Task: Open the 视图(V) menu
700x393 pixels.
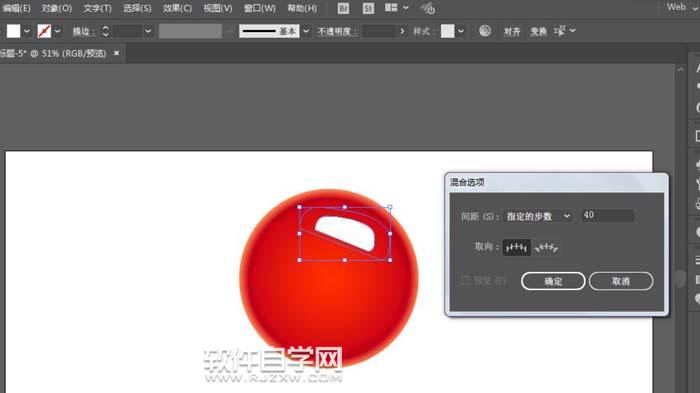Action: [218, 8]
